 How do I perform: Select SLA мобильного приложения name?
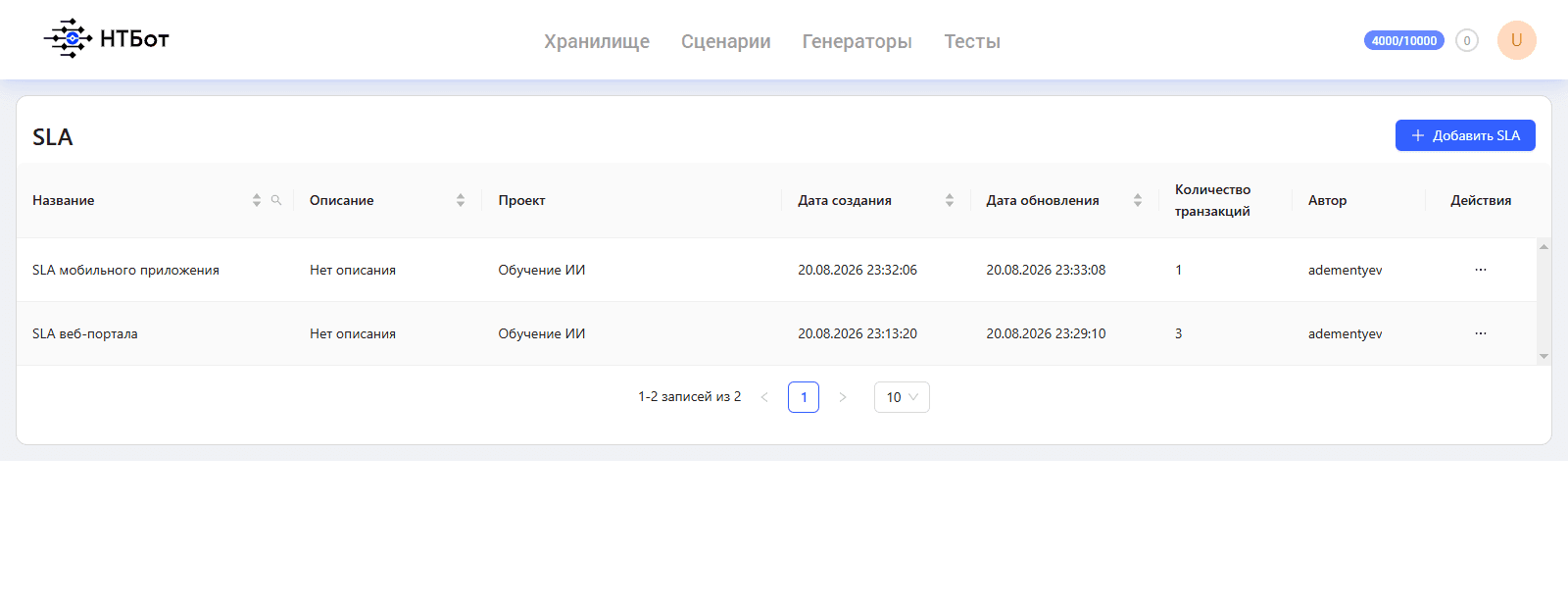click(125, 270)
